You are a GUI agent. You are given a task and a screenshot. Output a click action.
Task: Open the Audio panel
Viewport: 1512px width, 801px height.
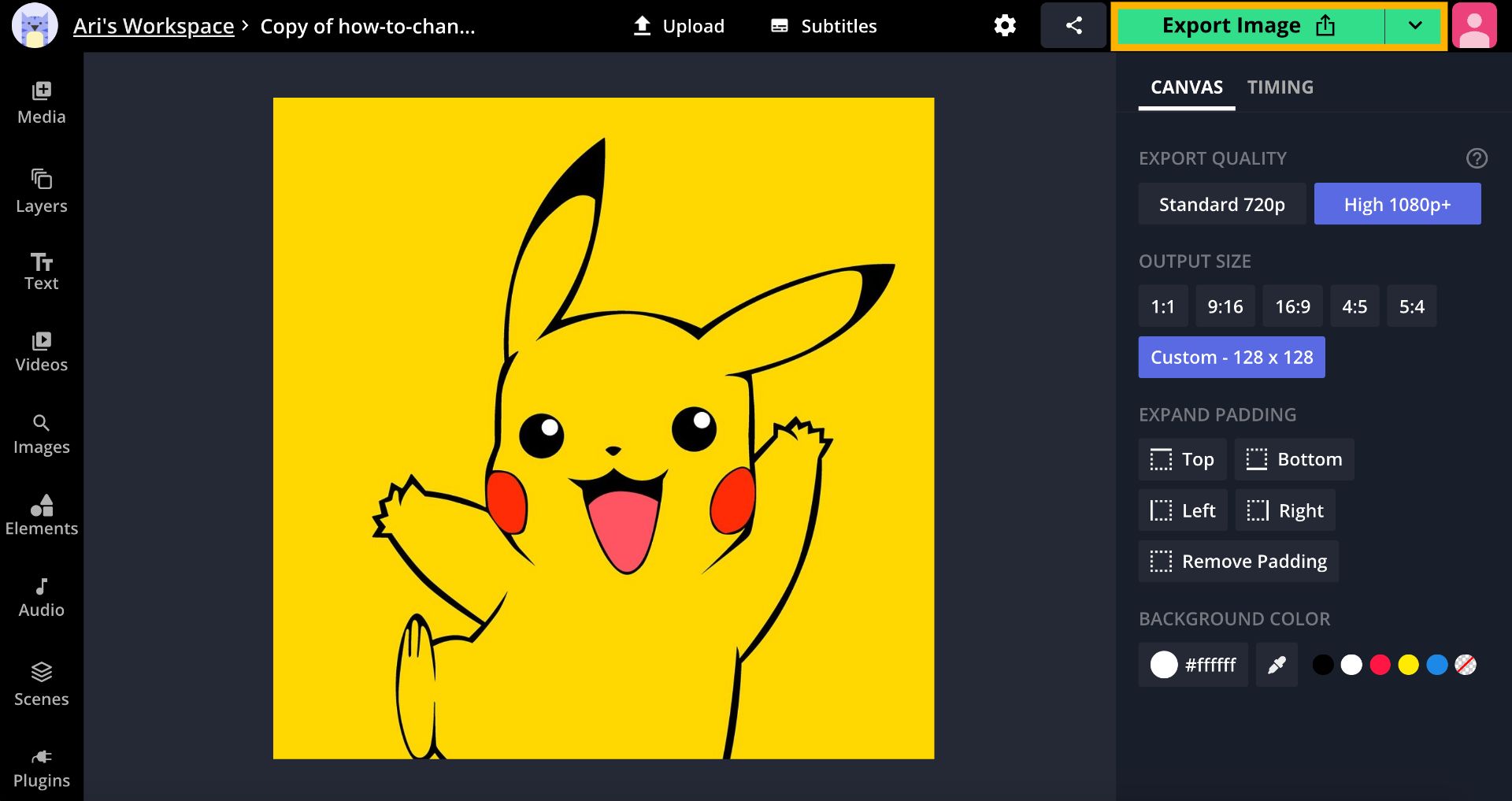coord(41,597)
